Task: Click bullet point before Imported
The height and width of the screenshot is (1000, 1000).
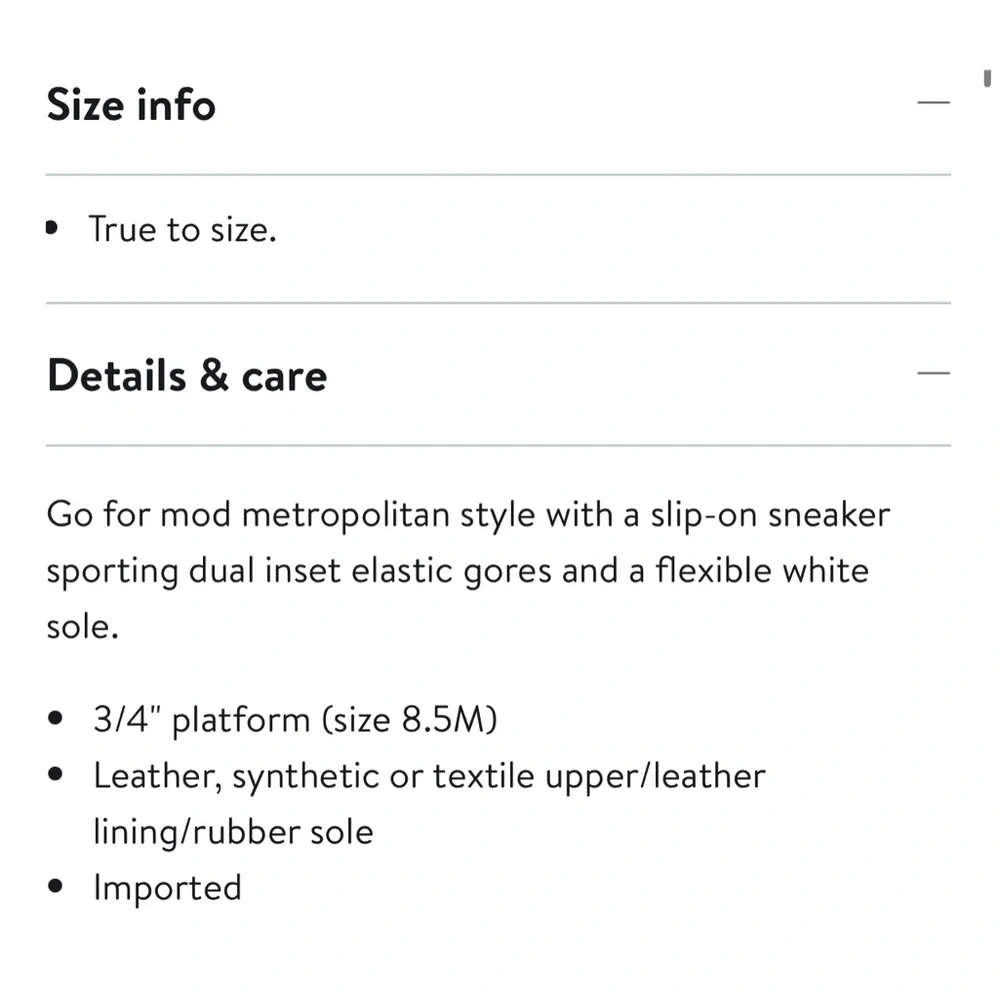Action: (x=55, y=886)
